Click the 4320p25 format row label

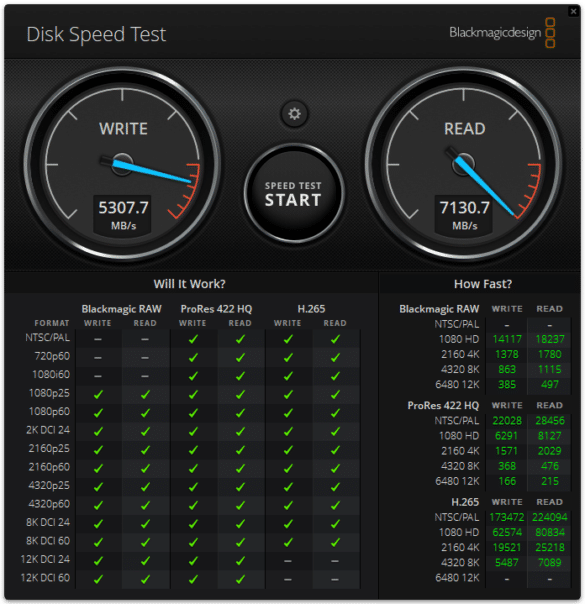(49, 485)
